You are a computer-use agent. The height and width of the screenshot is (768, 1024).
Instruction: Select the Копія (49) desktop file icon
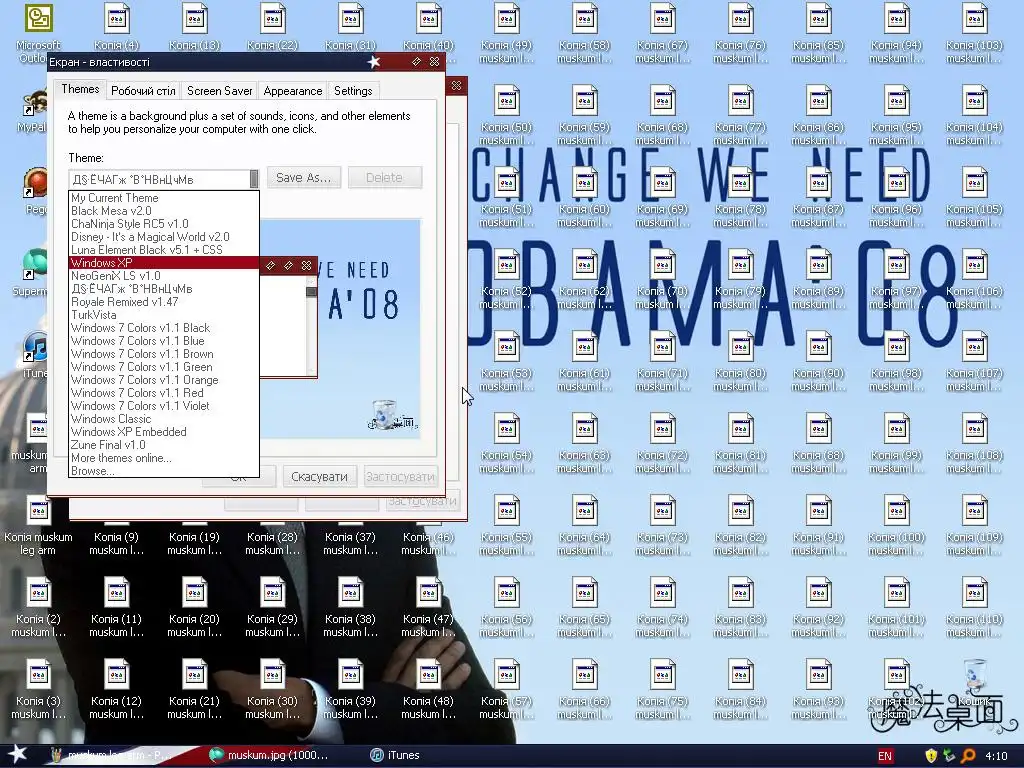507,34
